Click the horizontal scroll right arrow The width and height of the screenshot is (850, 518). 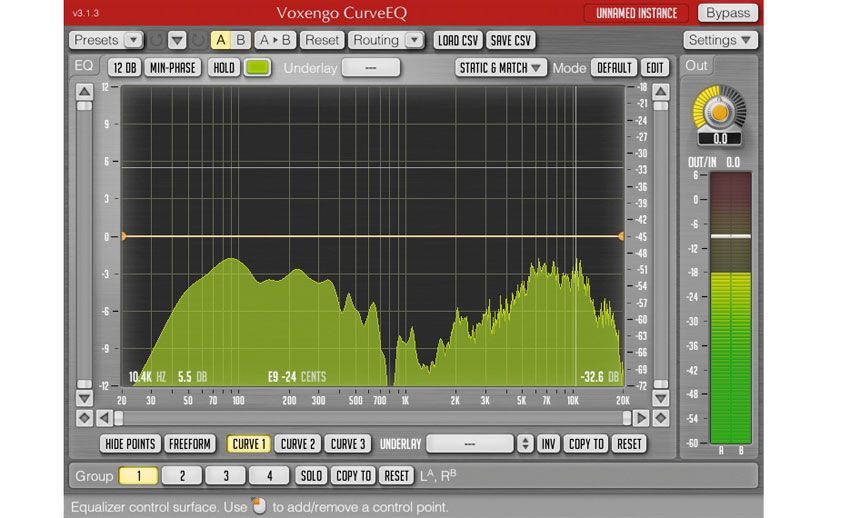click(x=641, y=418)
